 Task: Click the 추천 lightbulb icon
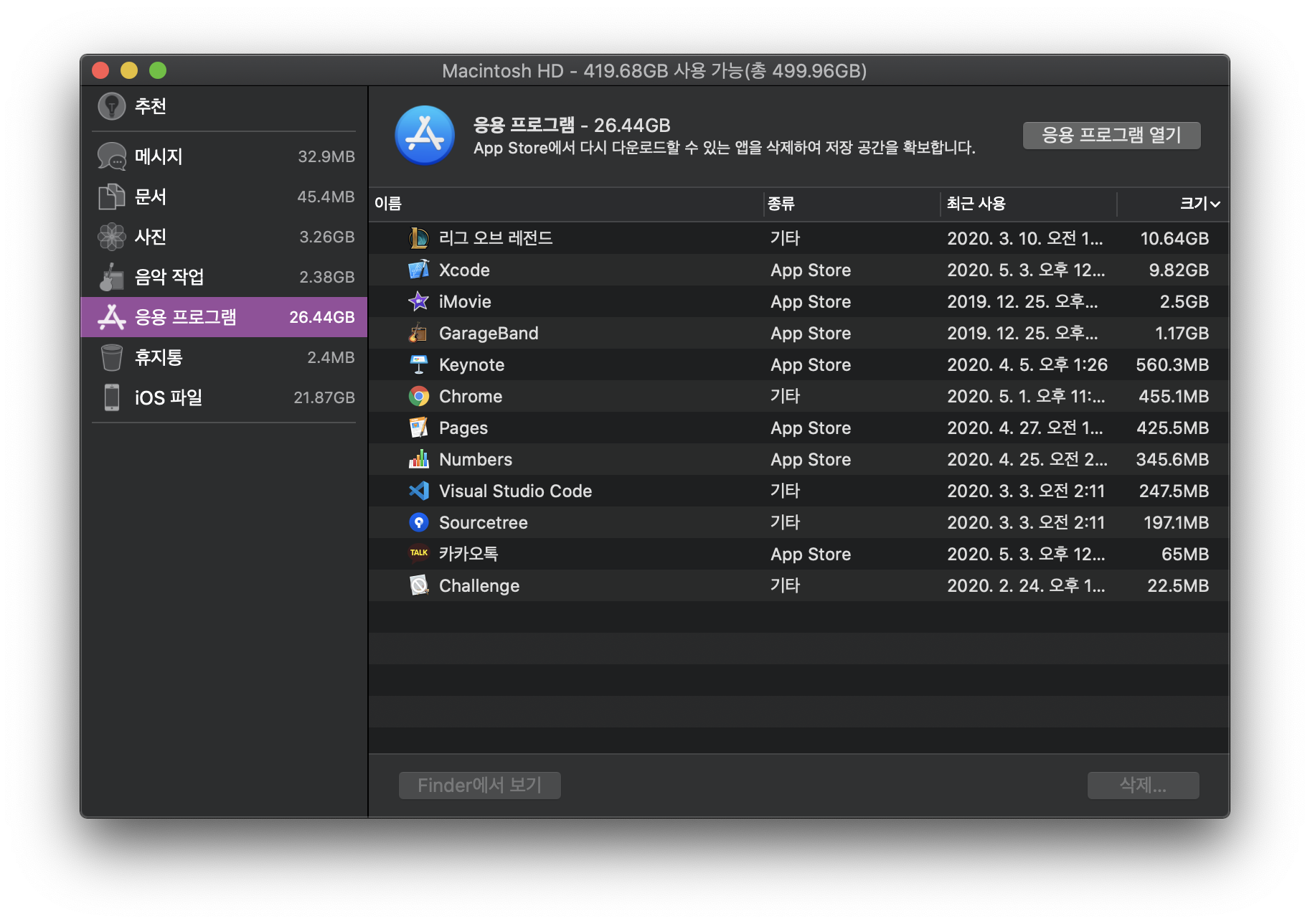point(111,106)
